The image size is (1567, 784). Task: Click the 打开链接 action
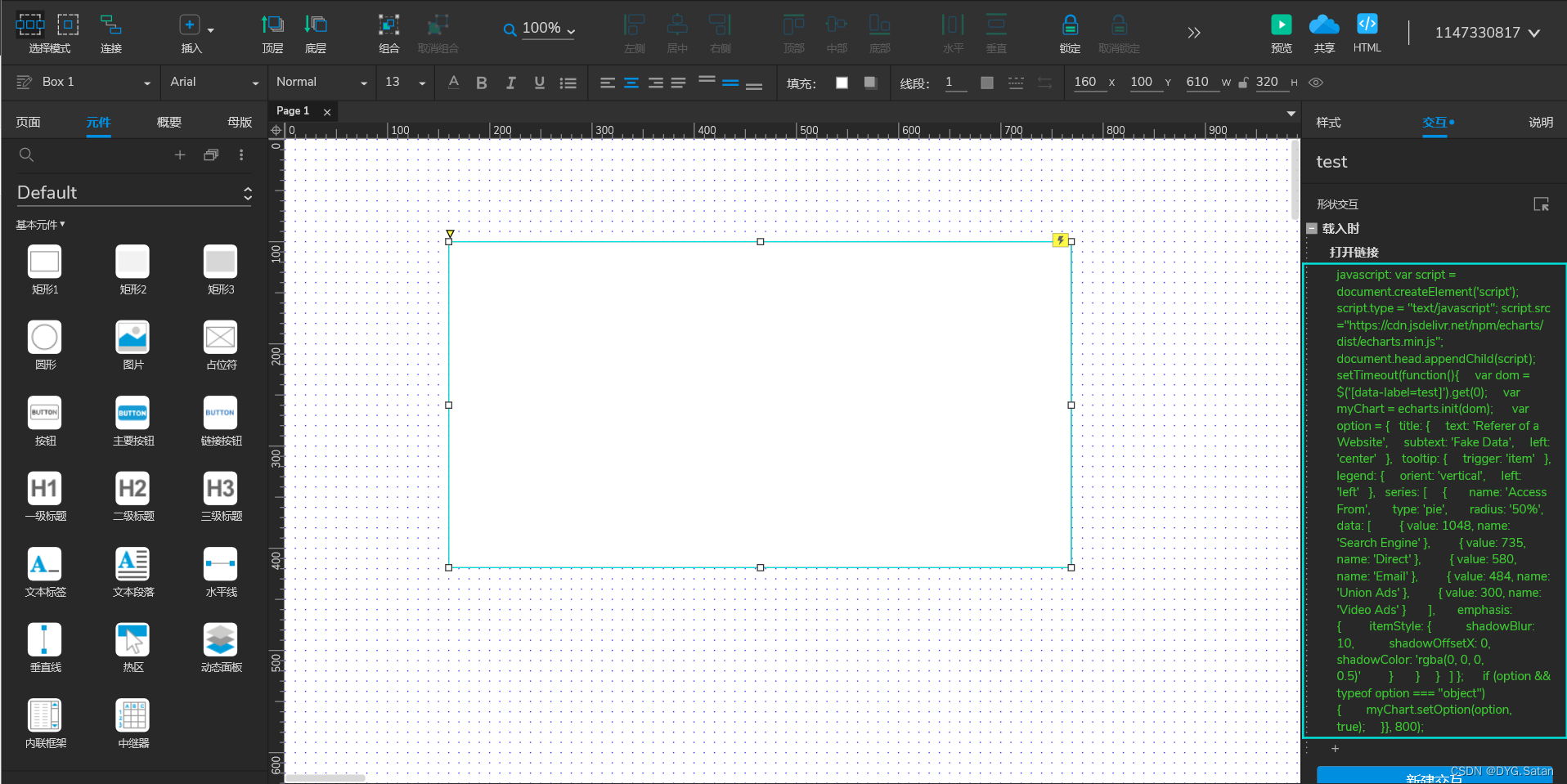point(1354,253)
